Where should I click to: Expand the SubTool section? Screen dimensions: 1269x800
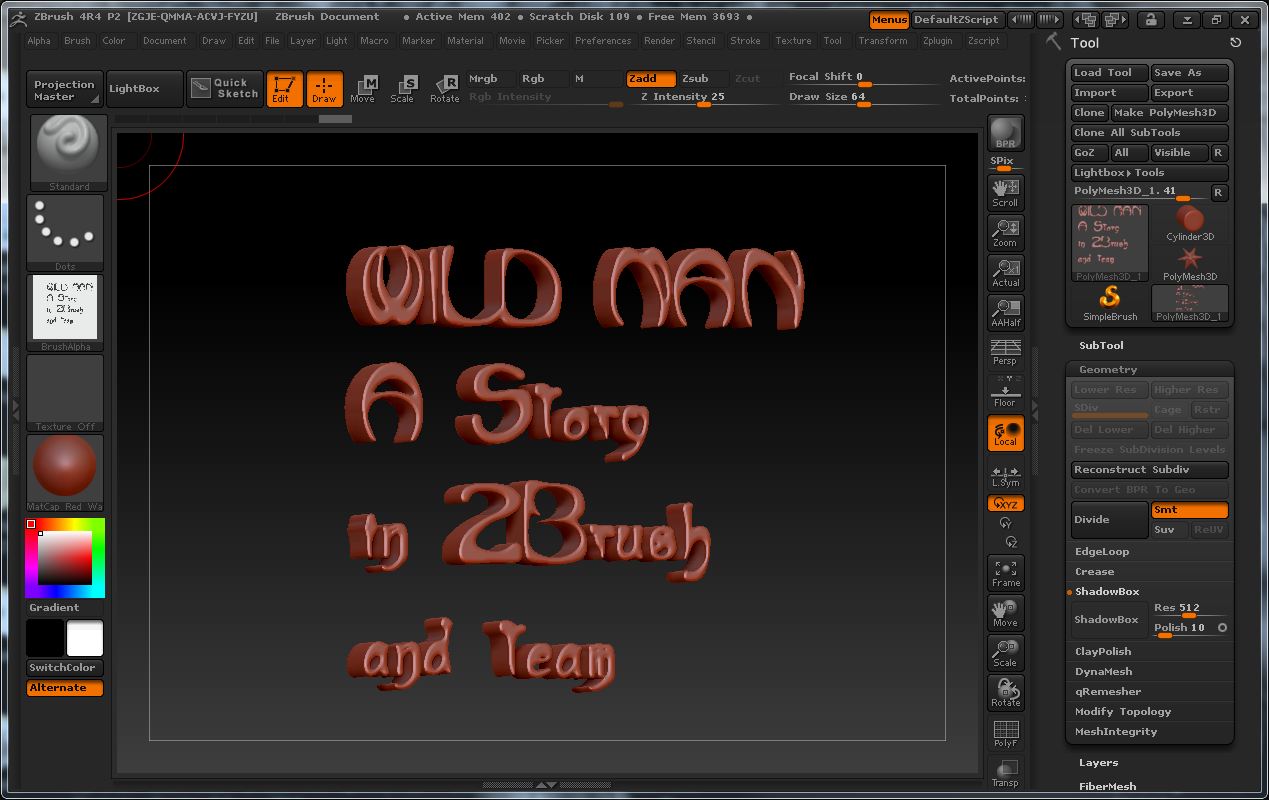(1101, 346)
